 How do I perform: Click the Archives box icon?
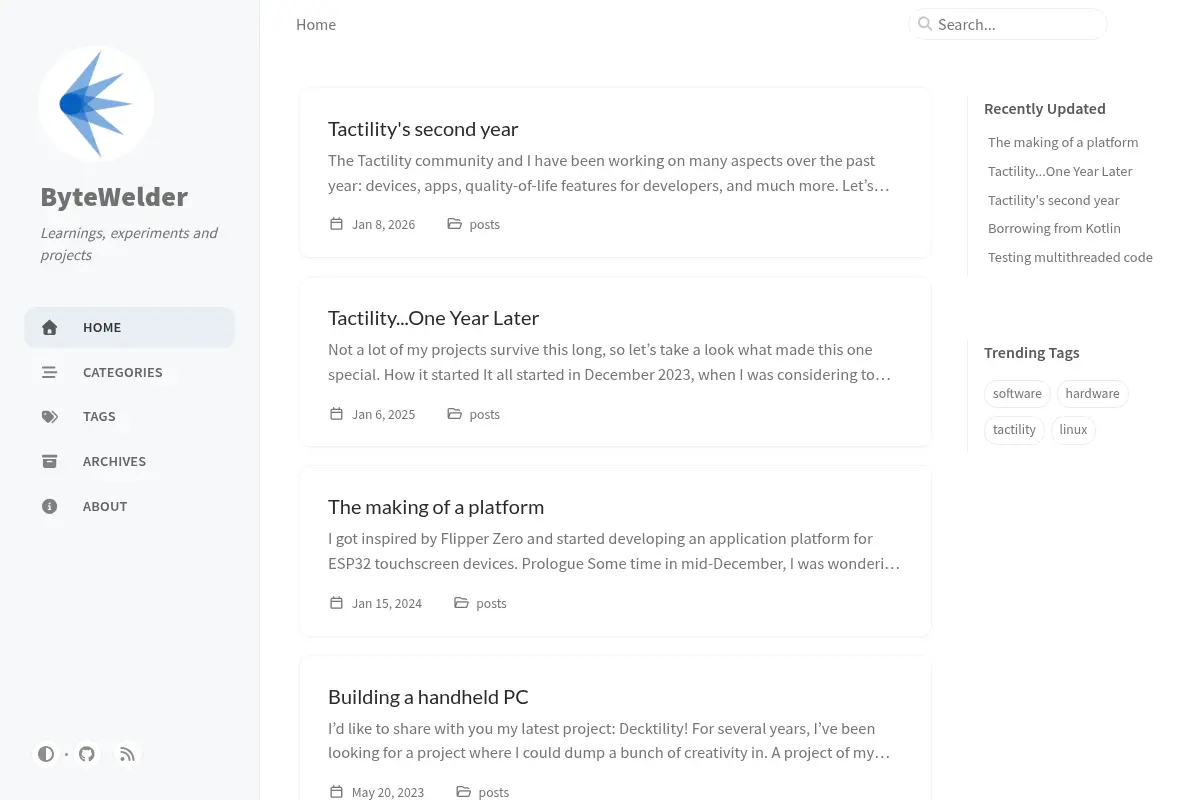[49, 461]
